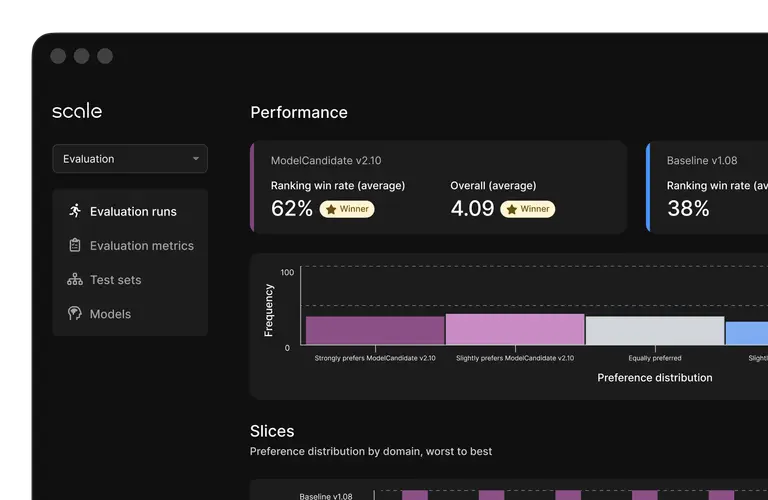Open the Baseline v1.08 card title

tap(701, 161)
